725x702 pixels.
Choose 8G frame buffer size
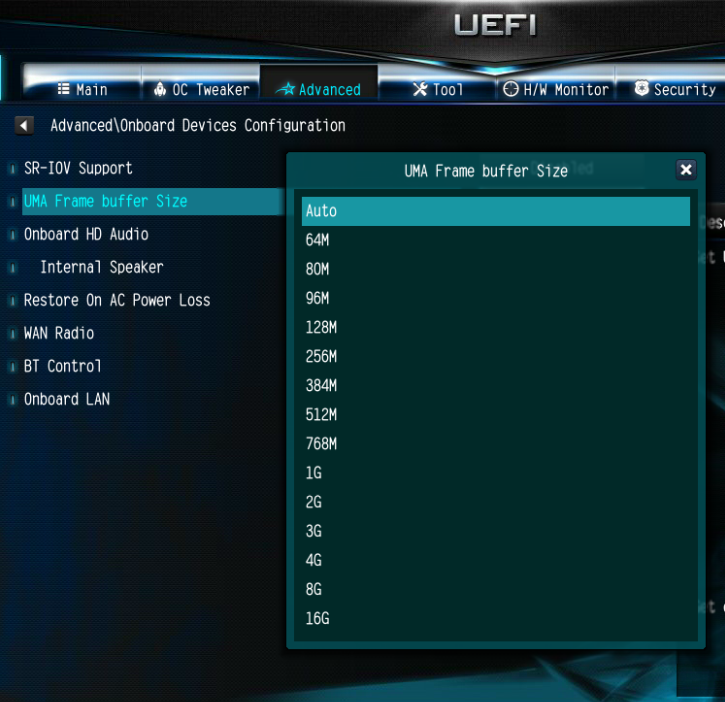coord(496,590)
